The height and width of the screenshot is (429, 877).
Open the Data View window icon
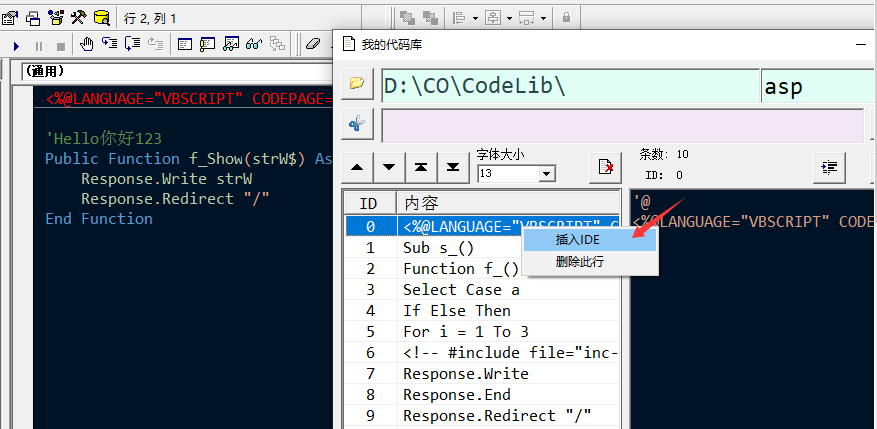click(101, 18)
